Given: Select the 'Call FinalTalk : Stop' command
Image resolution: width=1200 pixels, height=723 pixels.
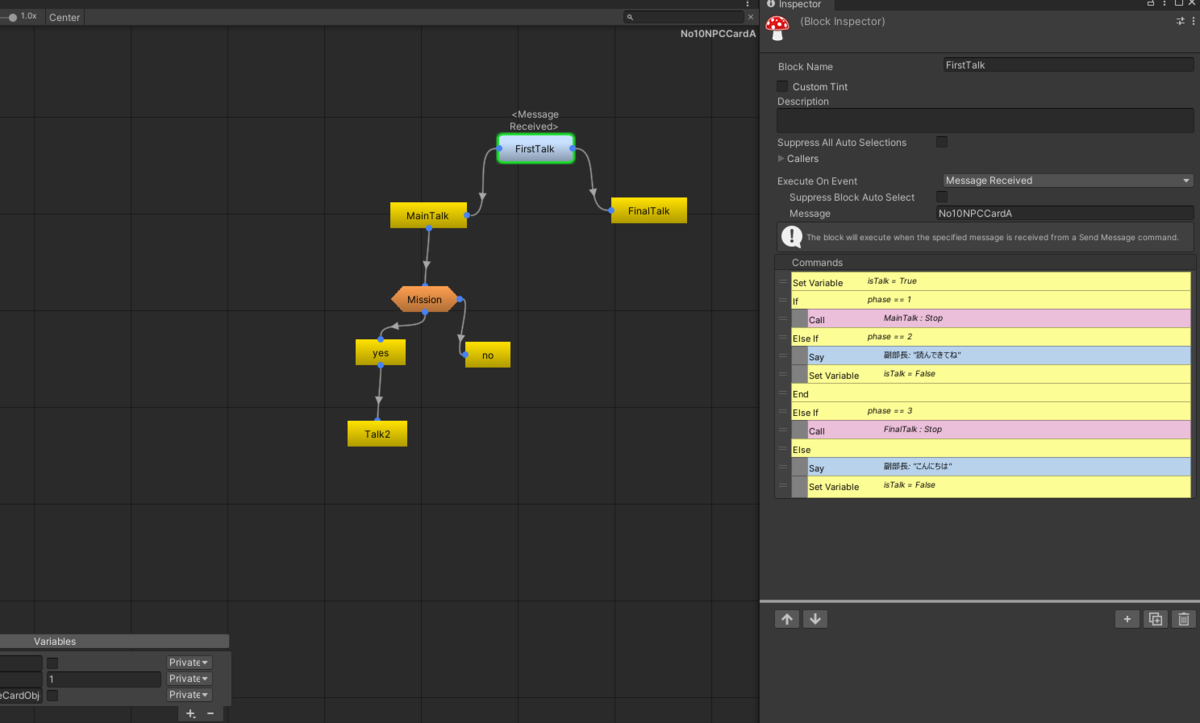Looking at the screenshot, I should 1000,430.
